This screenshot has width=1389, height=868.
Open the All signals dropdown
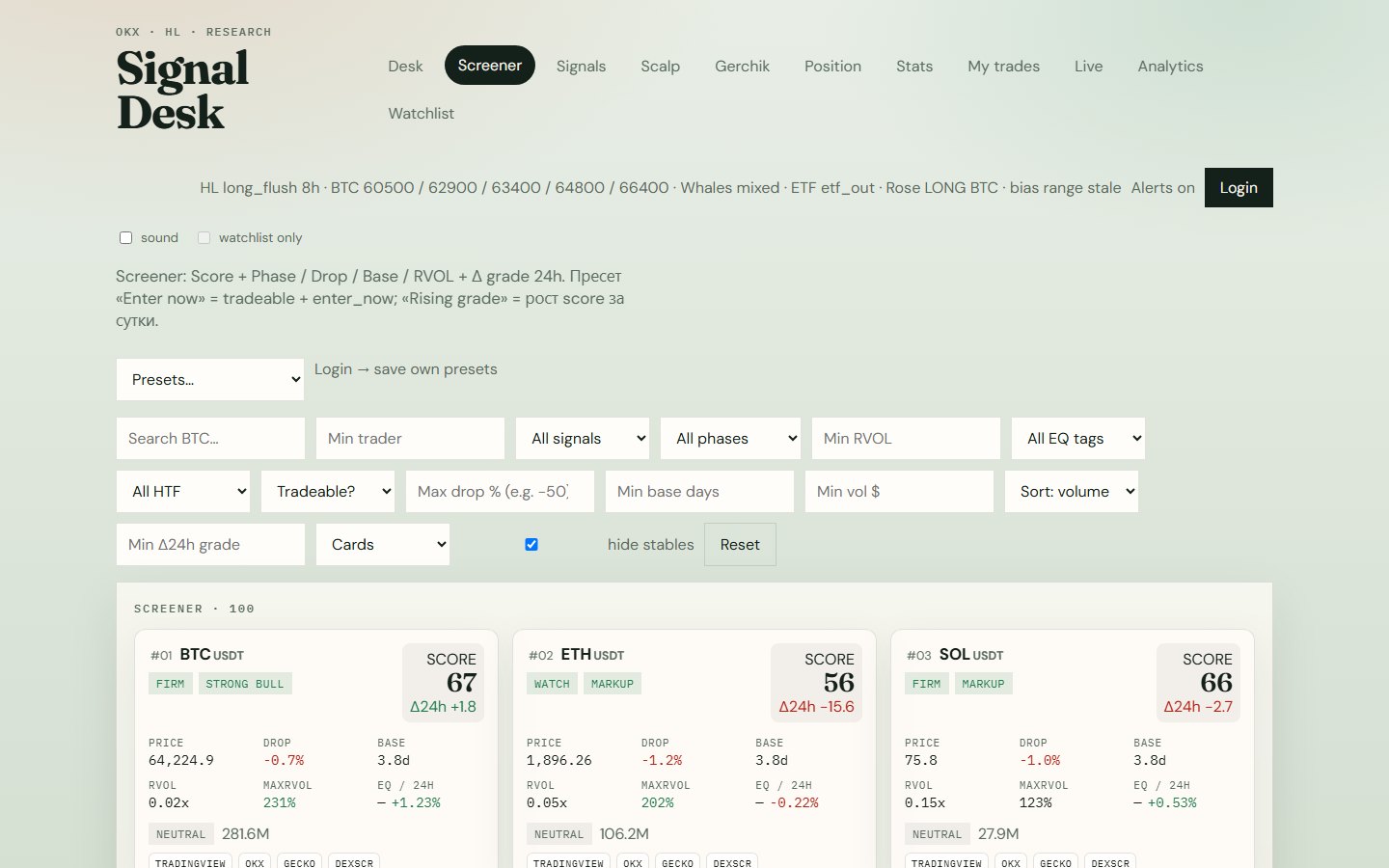(583, 439)
